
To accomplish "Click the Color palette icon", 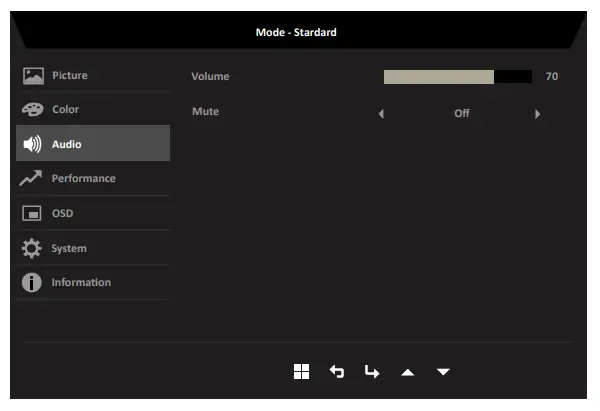I will click(33, 110).
